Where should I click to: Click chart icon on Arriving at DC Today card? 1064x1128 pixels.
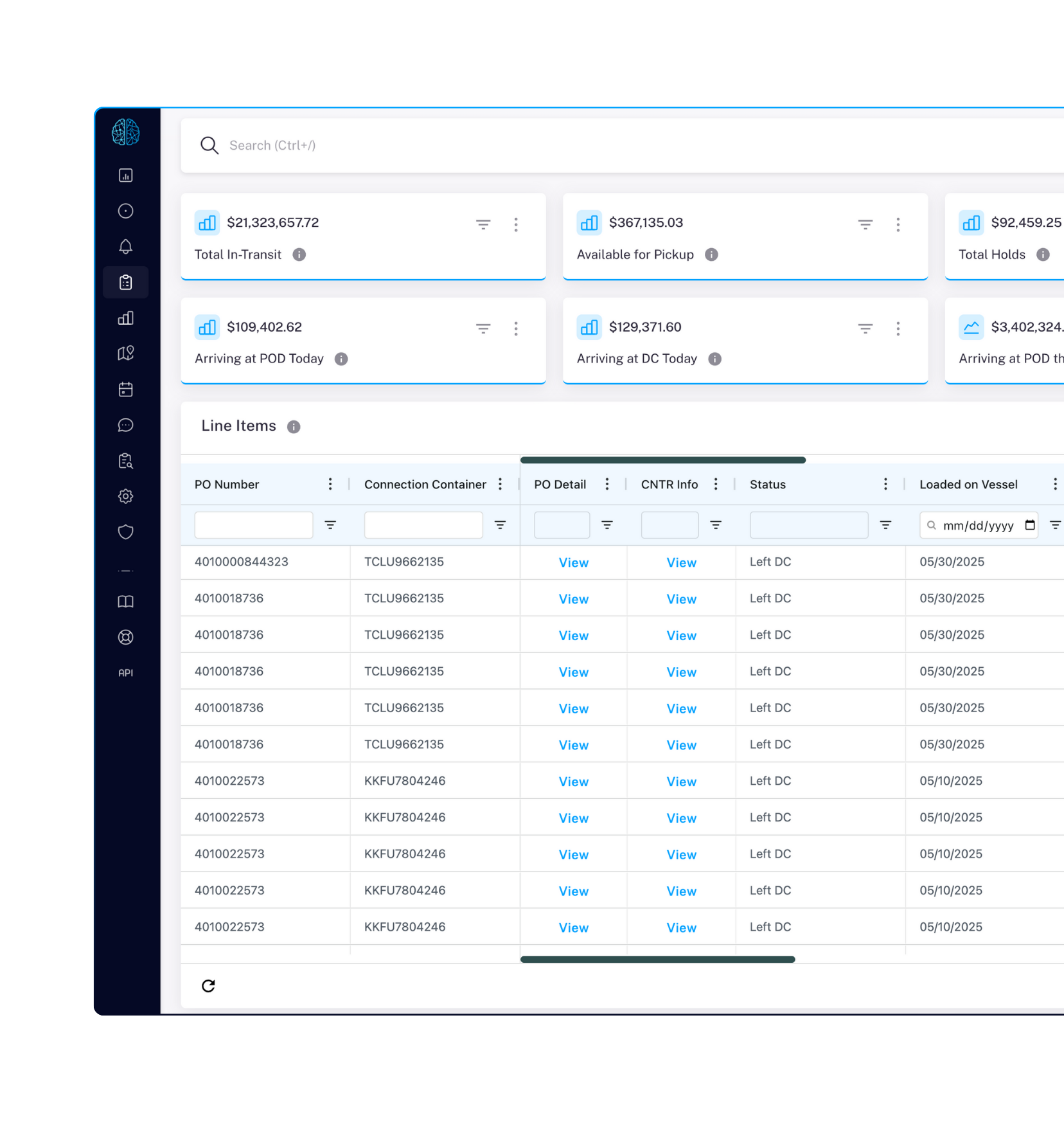(x=589, y=327)
